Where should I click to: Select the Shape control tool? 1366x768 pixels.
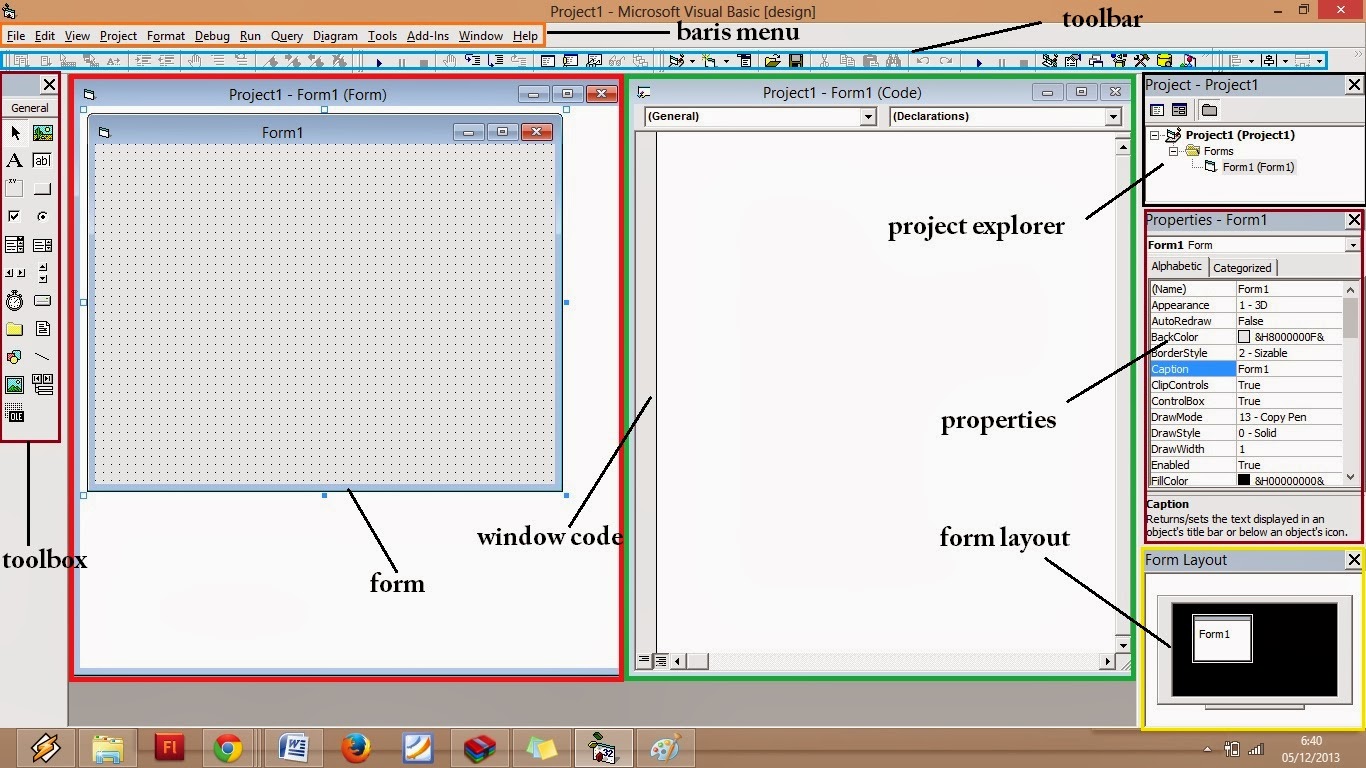[x=15, y=357]
